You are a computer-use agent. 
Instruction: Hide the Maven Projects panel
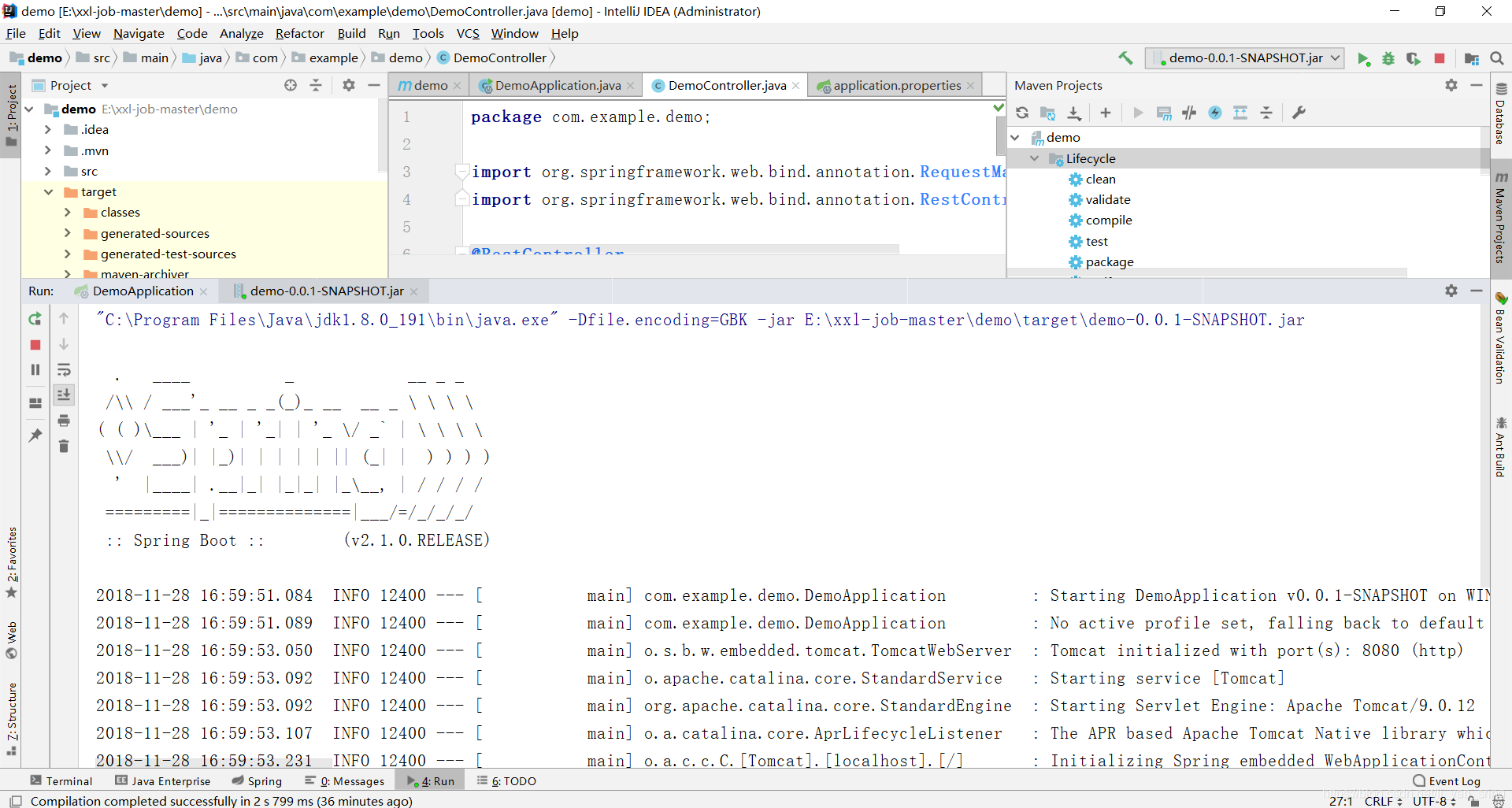click(1477, 85)
